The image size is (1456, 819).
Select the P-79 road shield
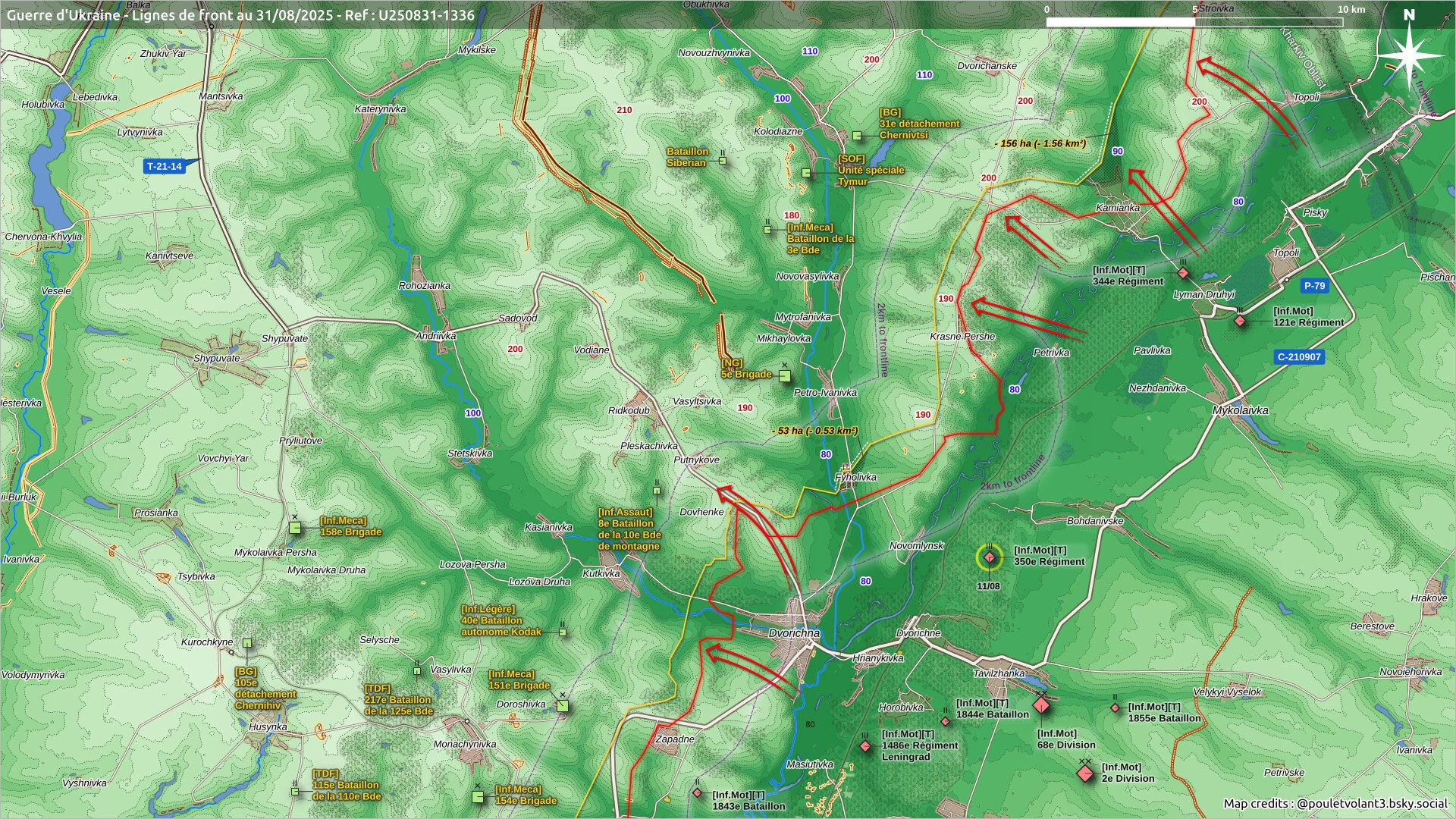point(1314,286)
